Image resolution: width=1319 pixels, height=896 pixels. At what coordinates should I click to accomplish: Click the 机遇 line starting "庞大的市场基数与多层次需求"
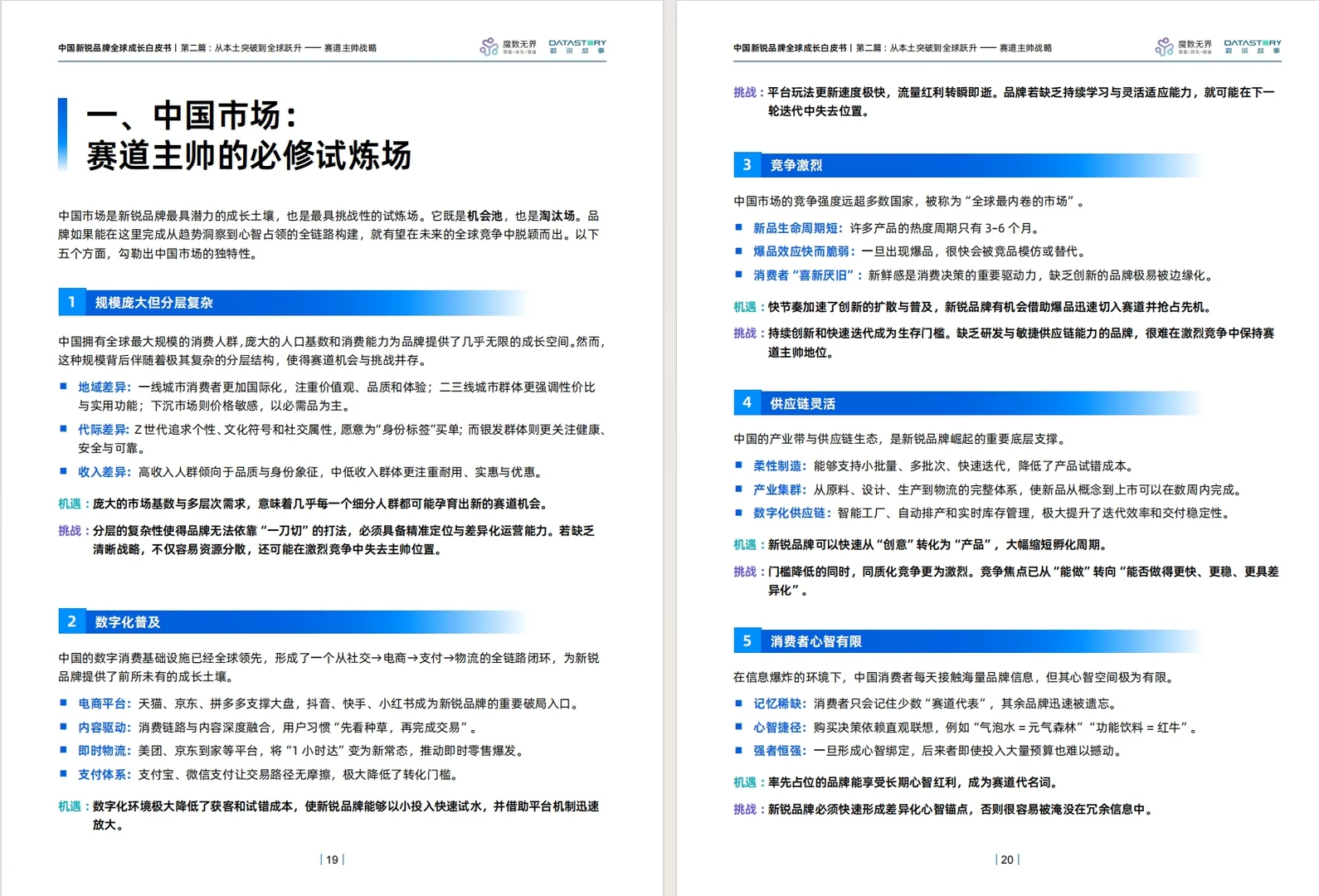tap(304, 504)
